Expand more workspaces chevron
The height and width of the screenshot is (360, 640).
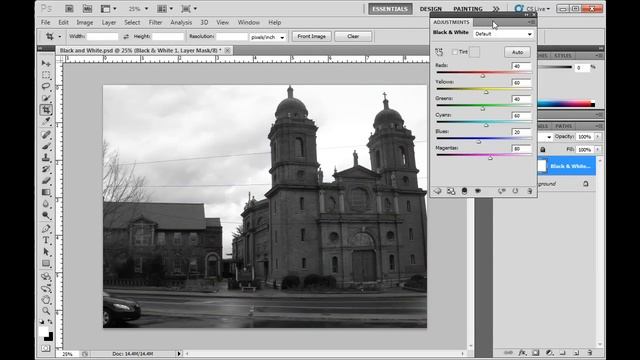pyautogui.click(x=496, y=9)
